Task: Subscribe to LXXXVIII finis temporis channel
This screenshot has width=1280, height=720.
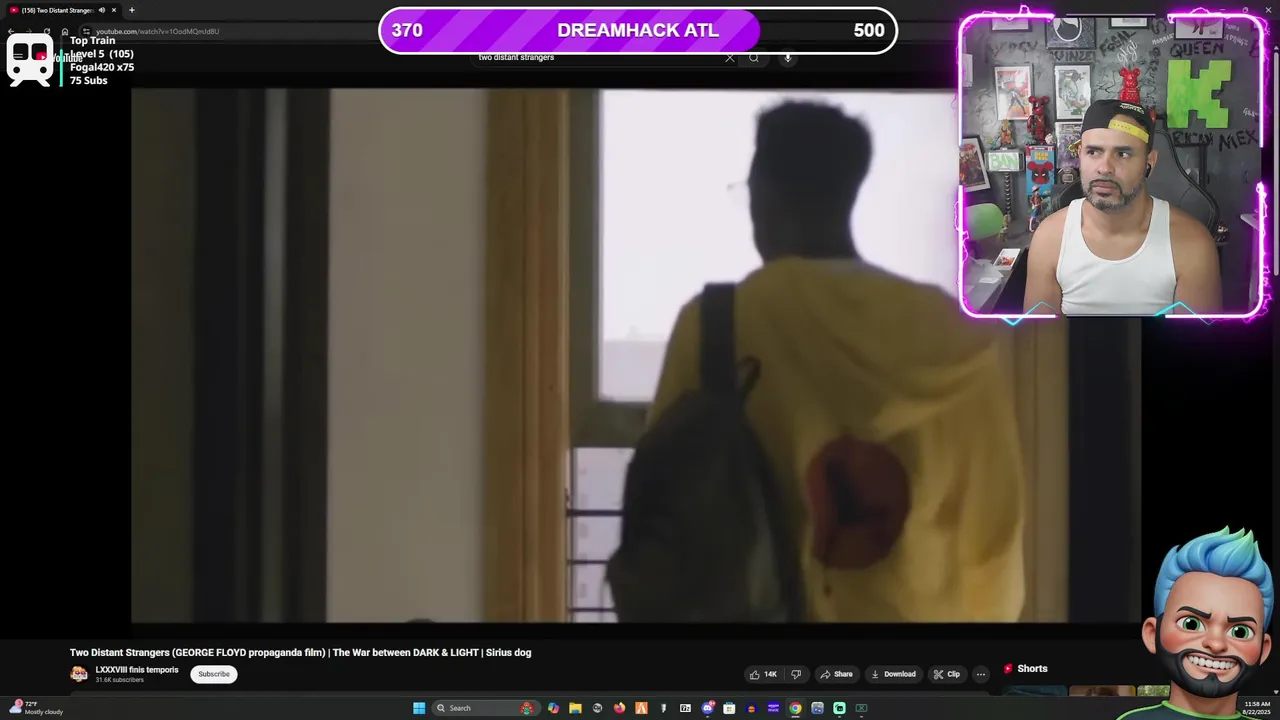Action: pyautogui.click(x=214, y=674)
